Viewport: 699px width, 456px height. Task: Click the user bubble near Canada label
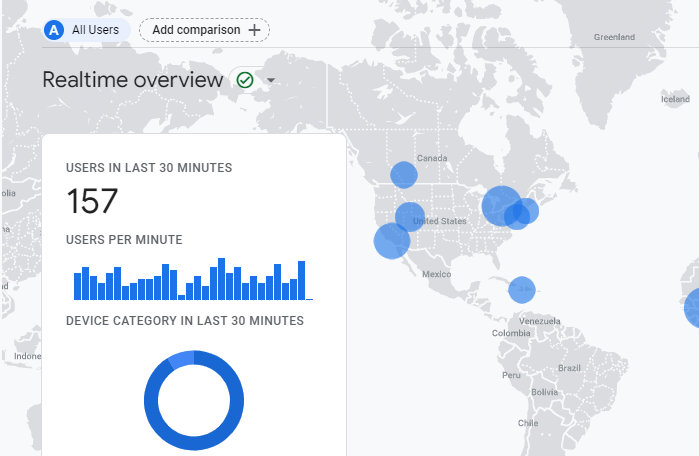[x=404, y=175]
